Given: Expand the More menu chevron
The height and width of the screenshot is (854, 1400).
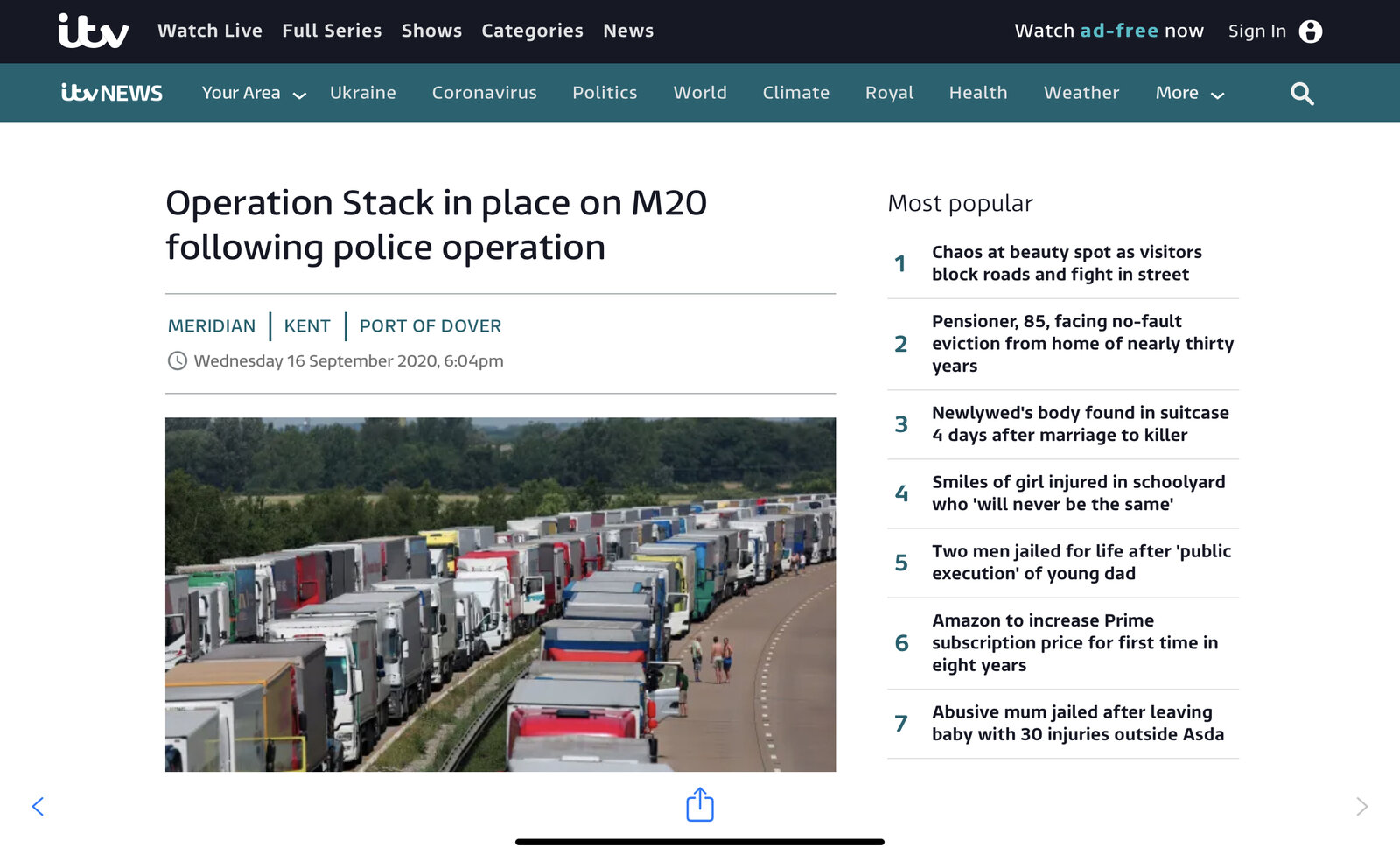Looking at the screenshot, I should (1217, 94).
